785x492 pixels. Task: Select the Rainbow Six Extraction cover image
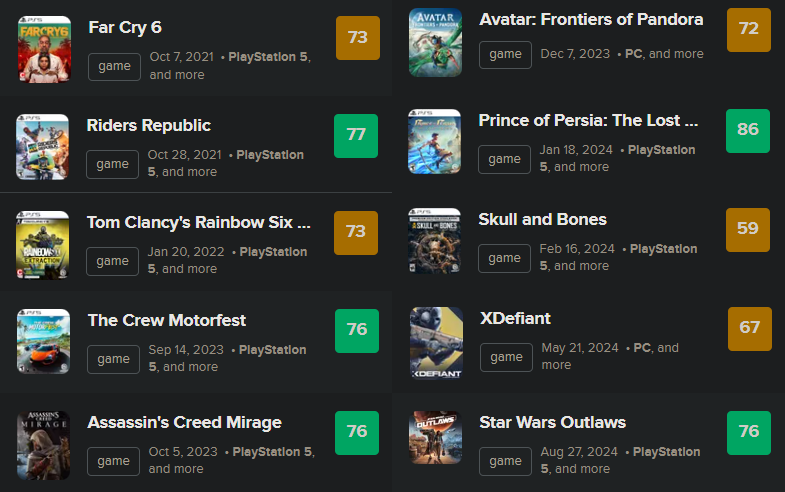click(43, 243)
